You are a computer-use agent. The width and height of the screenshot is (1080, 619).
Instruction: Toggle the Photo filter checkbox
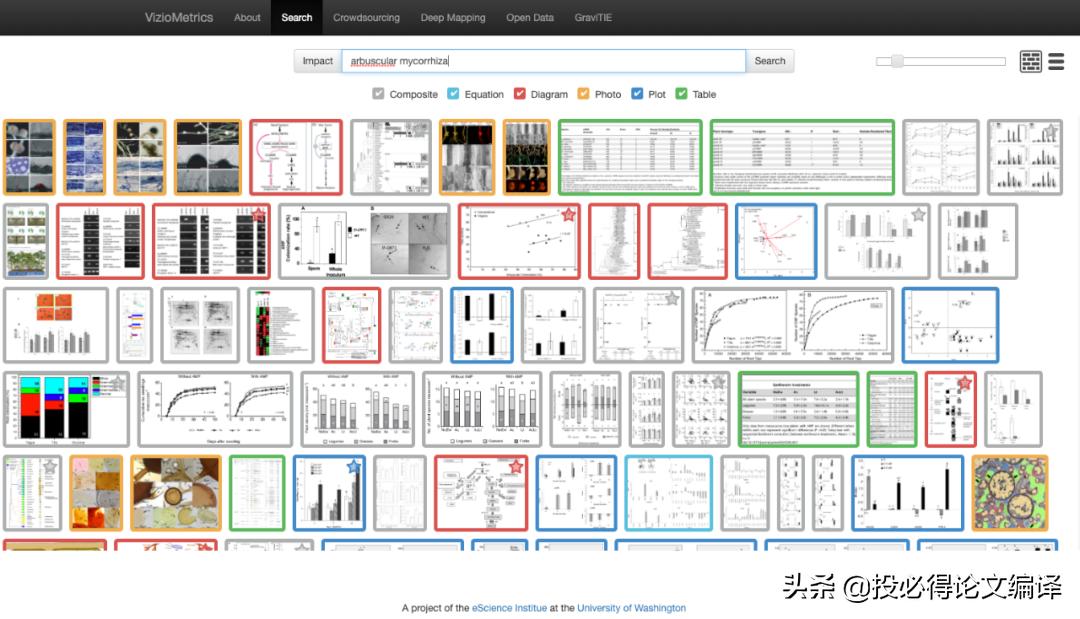point(583,94)
